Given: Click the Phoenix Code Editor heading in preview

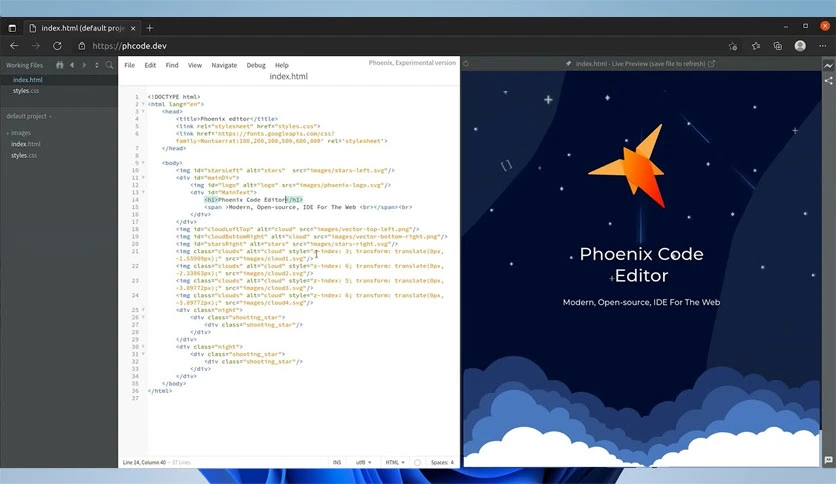Looking at the screenshot, I should pos(641,264).
